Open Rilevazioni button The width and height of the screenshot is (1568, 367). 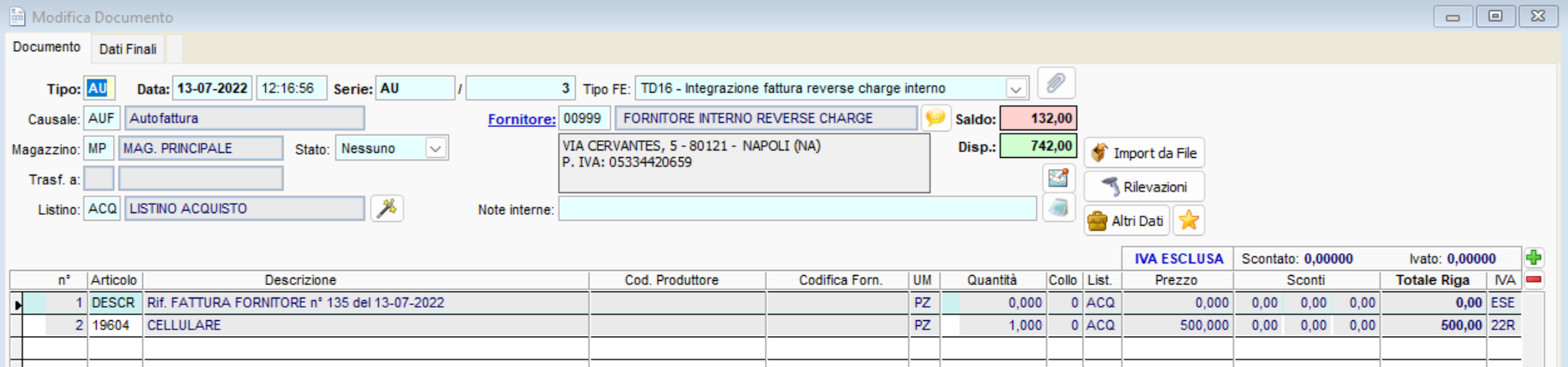1143,186
